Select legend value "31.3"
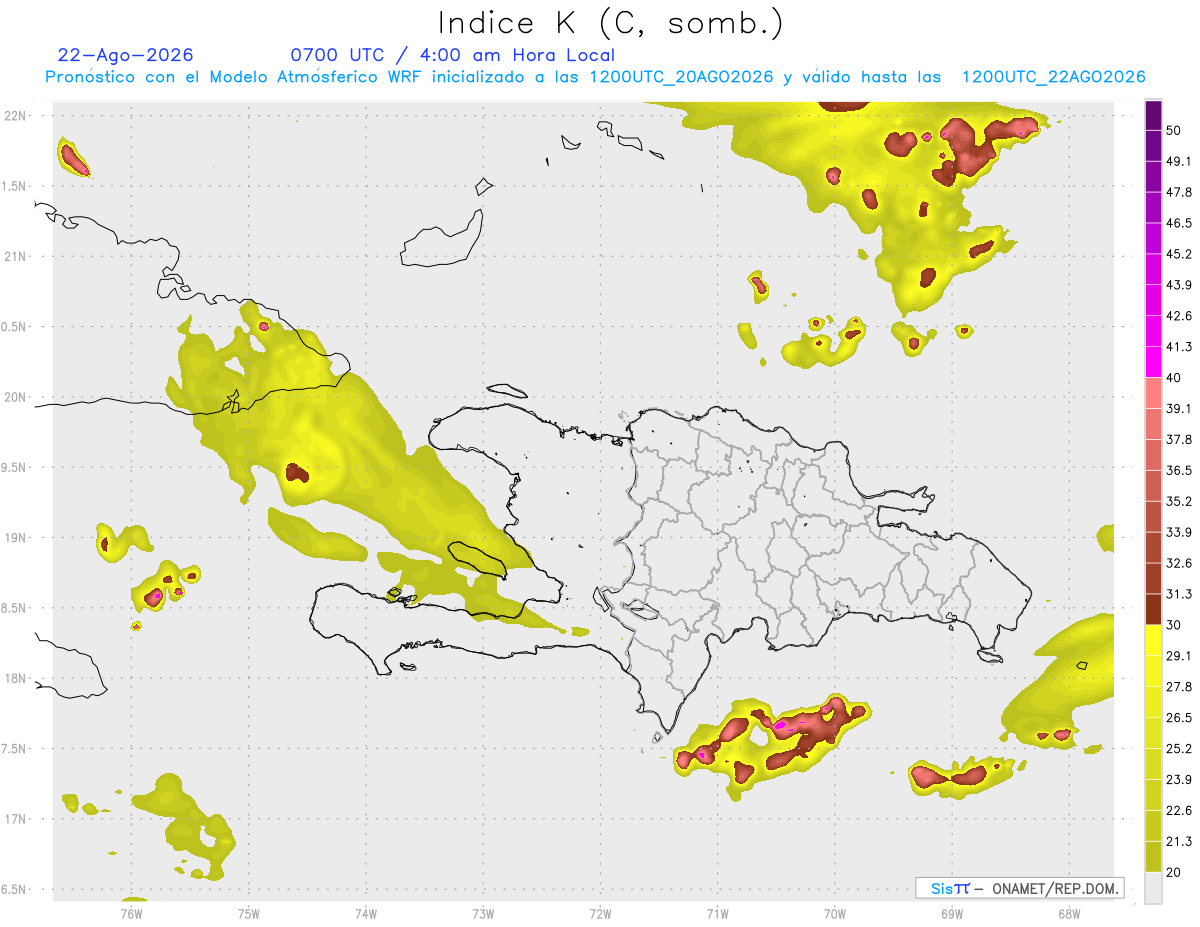 pos(1179,594)
